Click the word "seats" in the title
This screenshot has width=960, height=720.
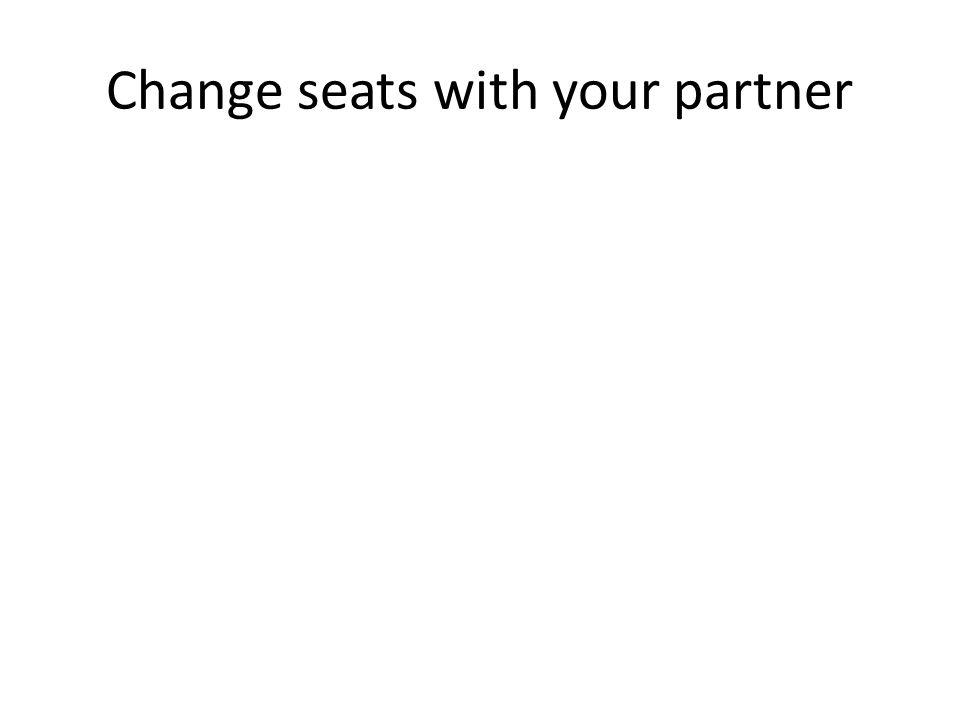(357, 93)
